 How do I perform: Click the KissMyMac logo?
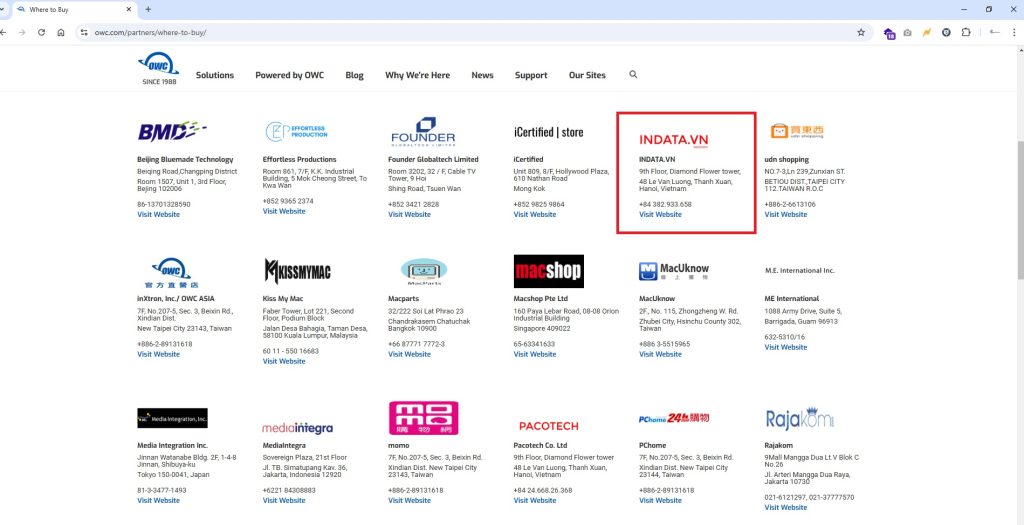297,272
